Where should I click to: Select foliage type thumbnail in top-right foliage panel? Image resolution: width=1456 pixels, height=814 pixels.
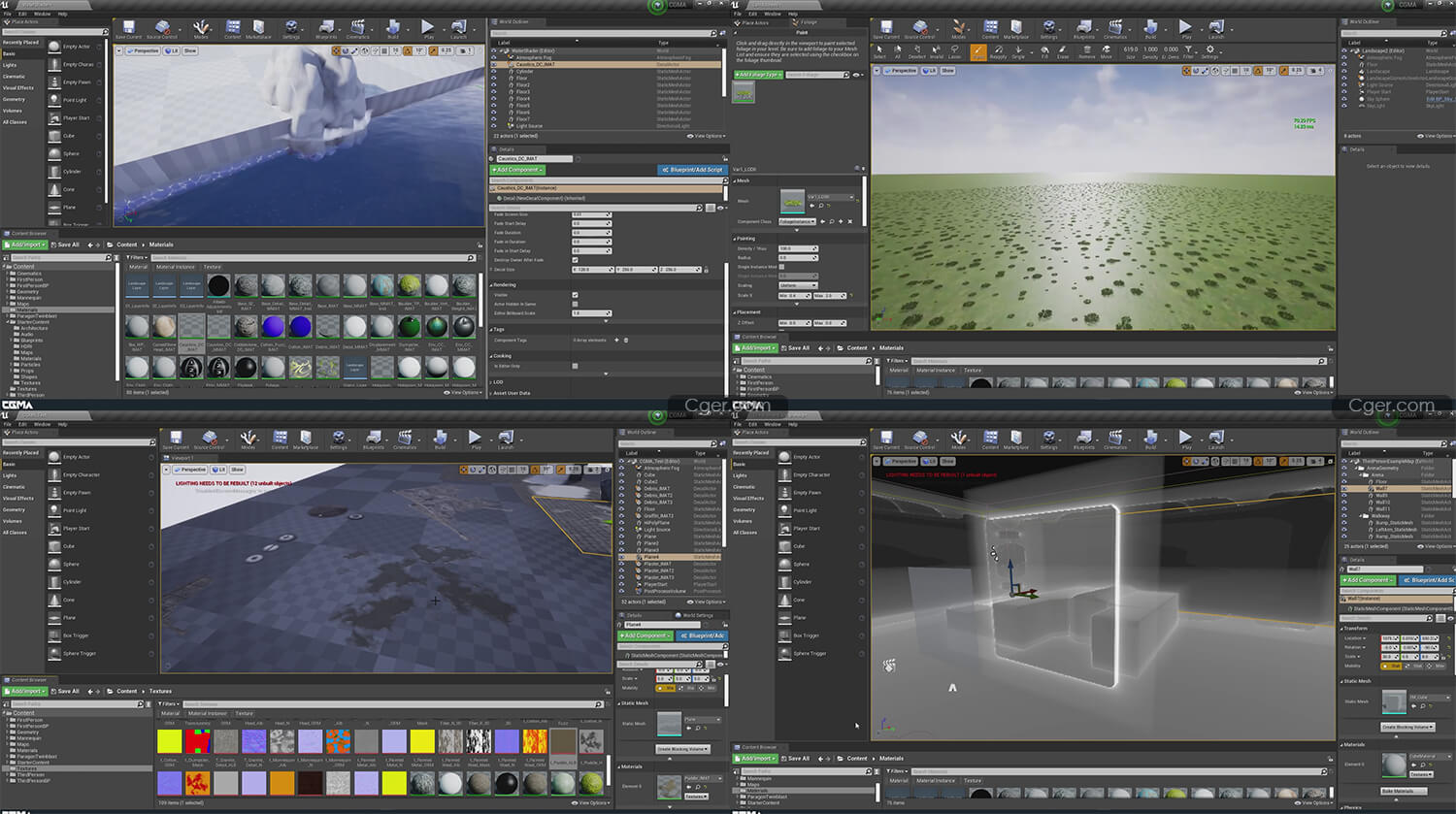click(744, 93)
